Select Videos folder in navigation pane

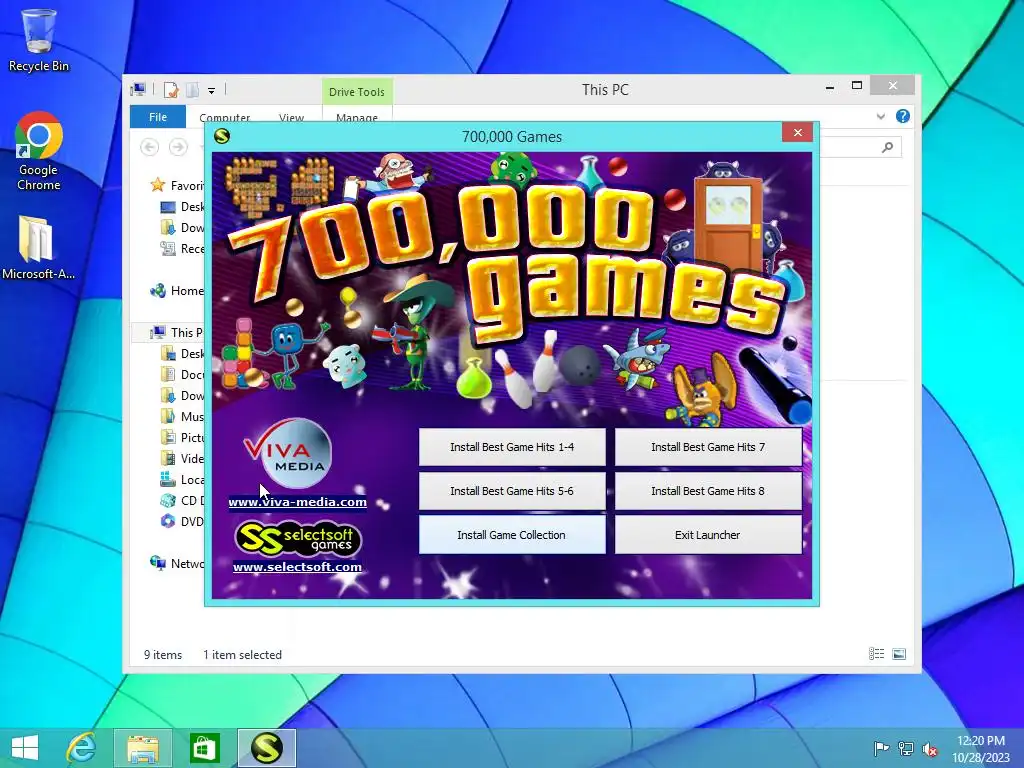coord(182,458)
